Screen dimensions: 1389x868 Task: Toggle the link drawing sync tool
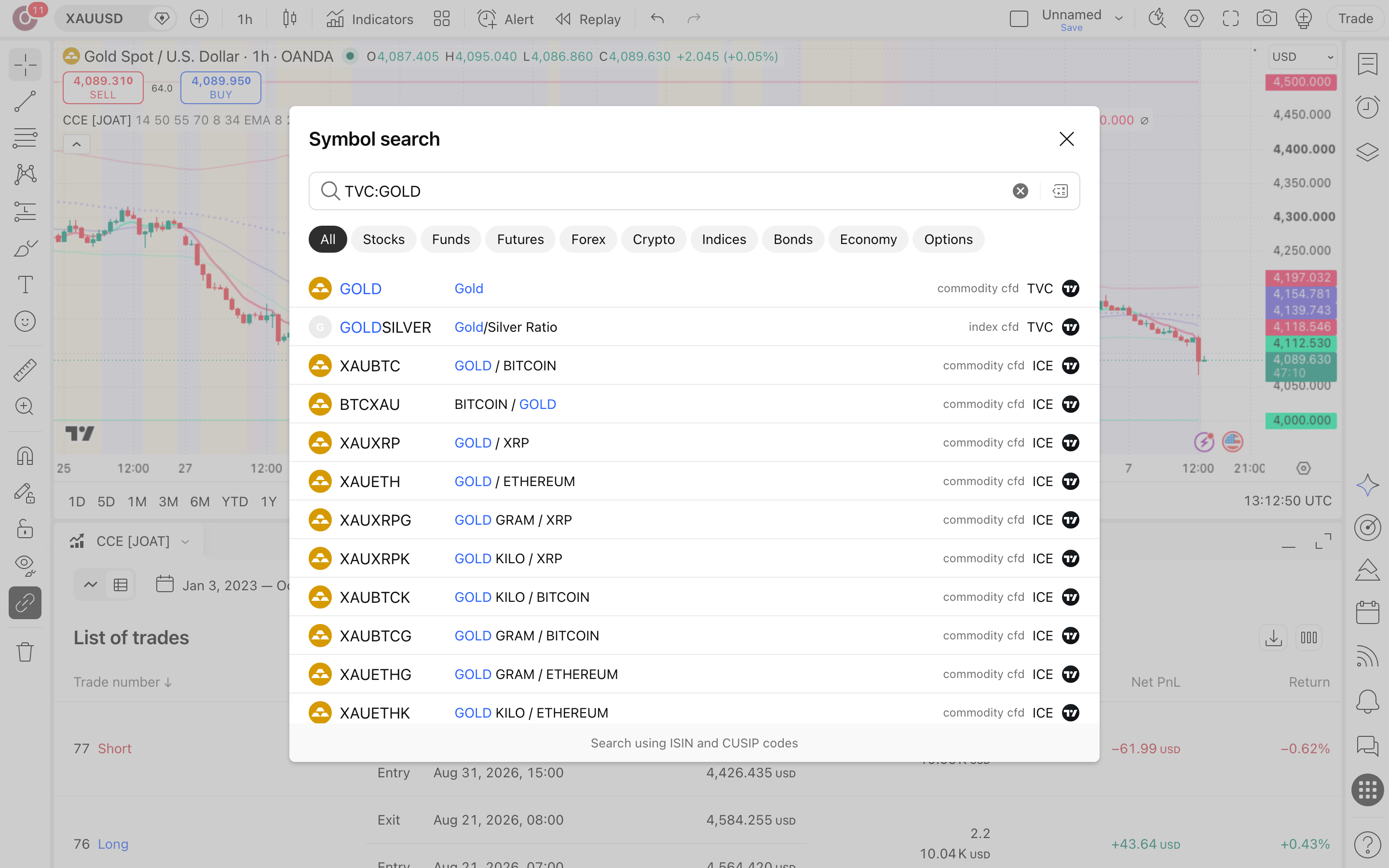click(x=25, y=603)
